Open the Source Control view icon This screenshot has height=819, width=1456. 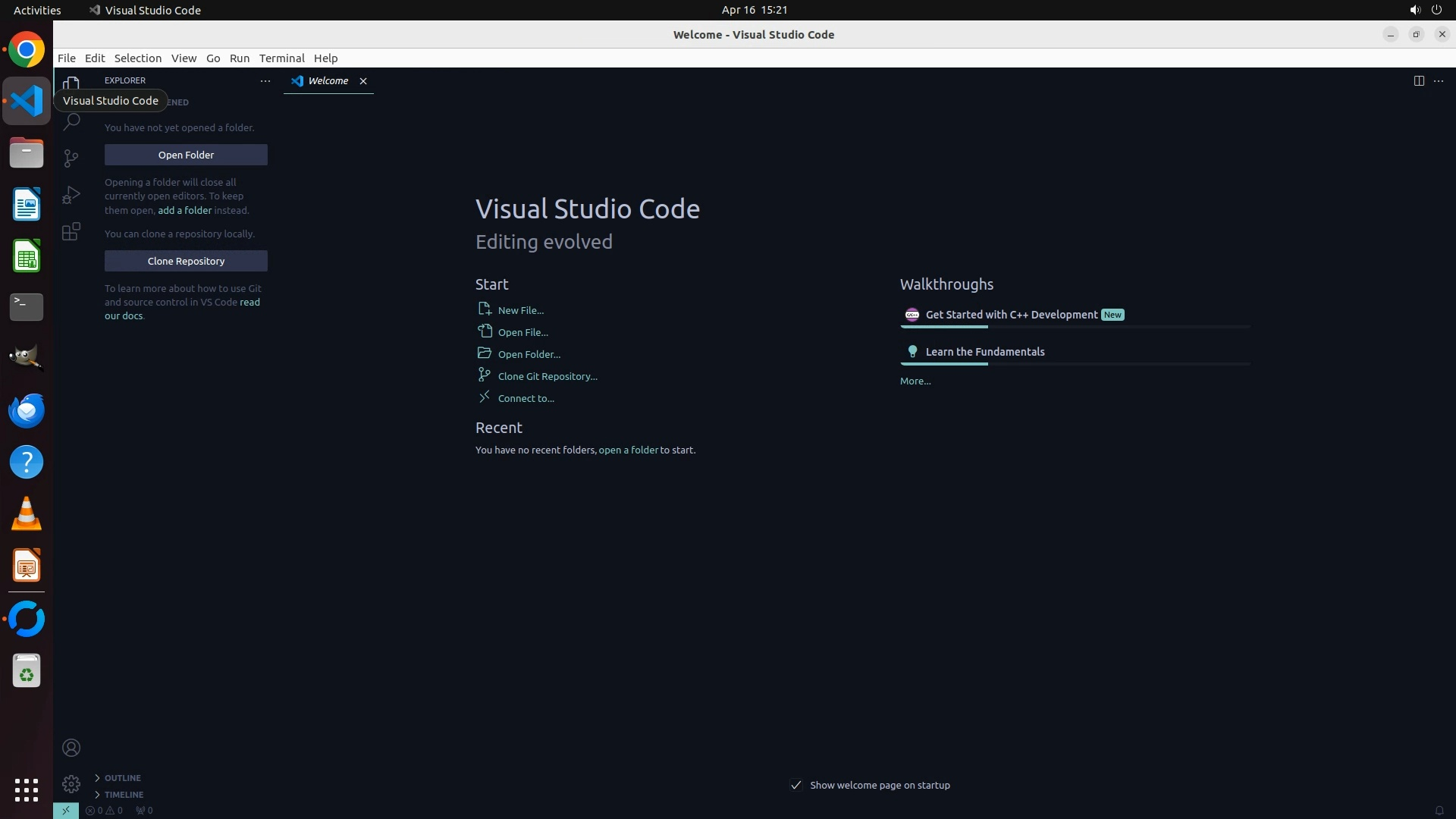click(71, 158)
